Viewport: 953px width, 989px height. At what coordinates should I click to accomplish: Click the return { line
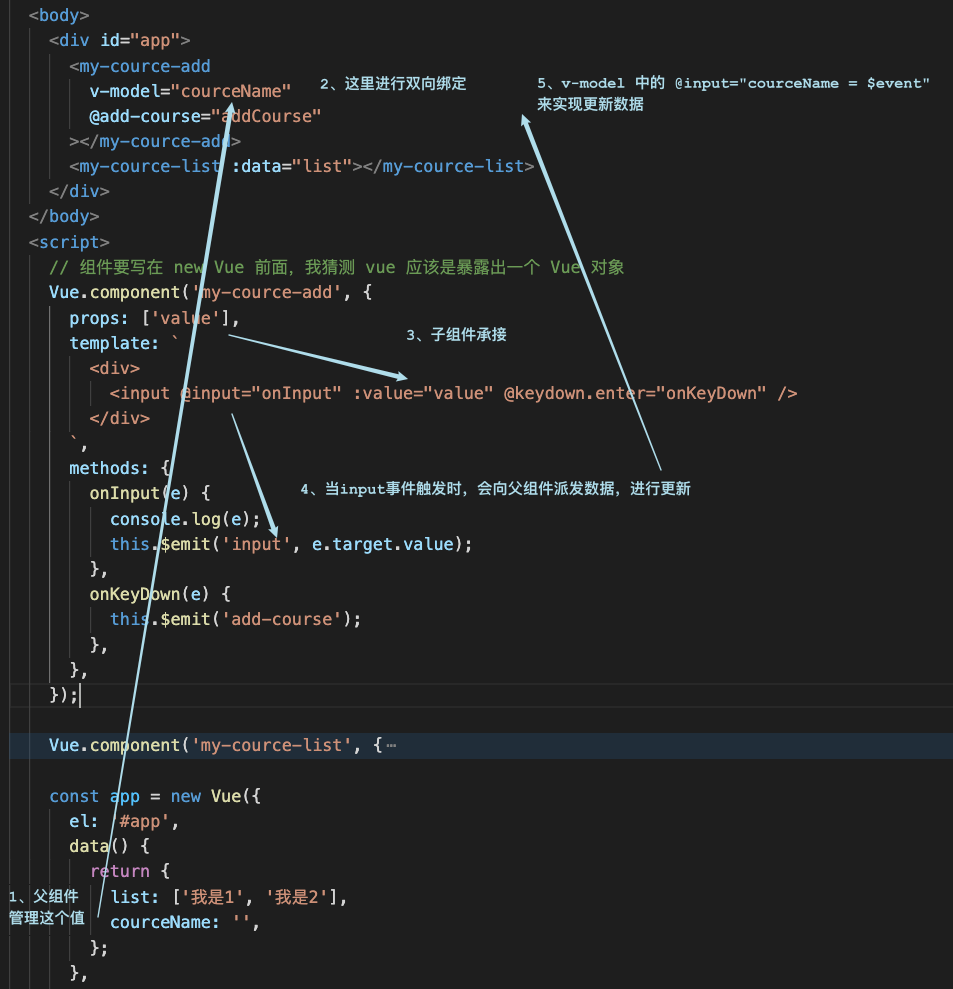coord(129,871)
